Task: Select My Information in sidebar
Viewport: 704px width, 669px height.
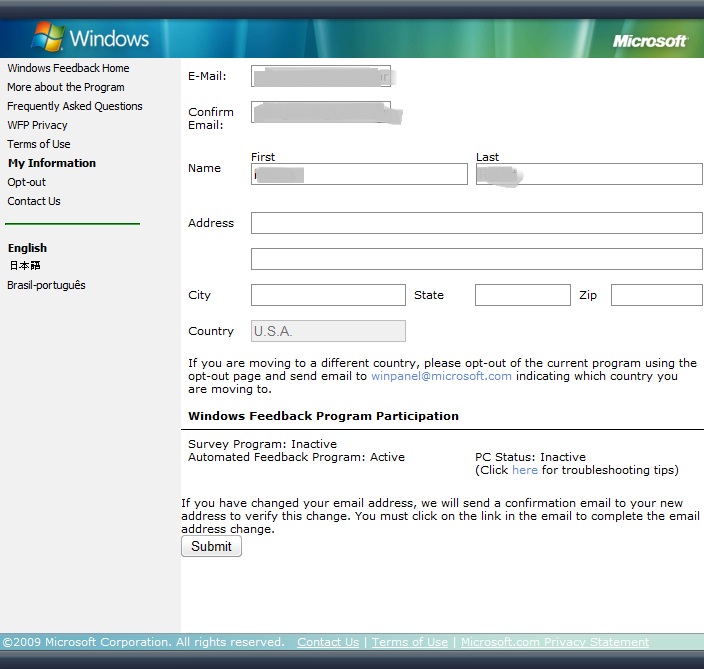Action: [x=52, y=163]
